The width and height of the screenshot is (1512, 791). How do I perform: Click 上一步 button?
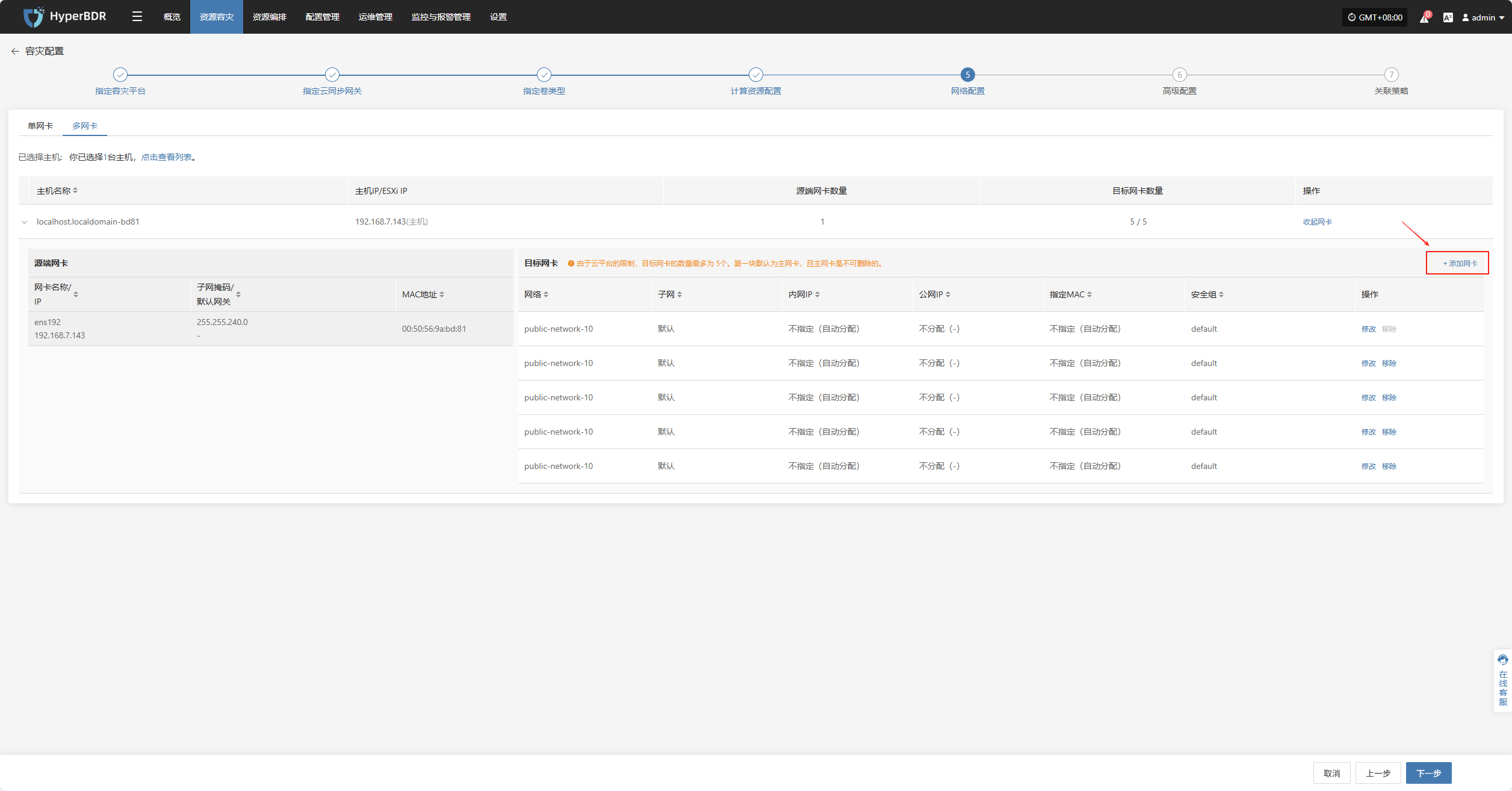click(1378, 773)
